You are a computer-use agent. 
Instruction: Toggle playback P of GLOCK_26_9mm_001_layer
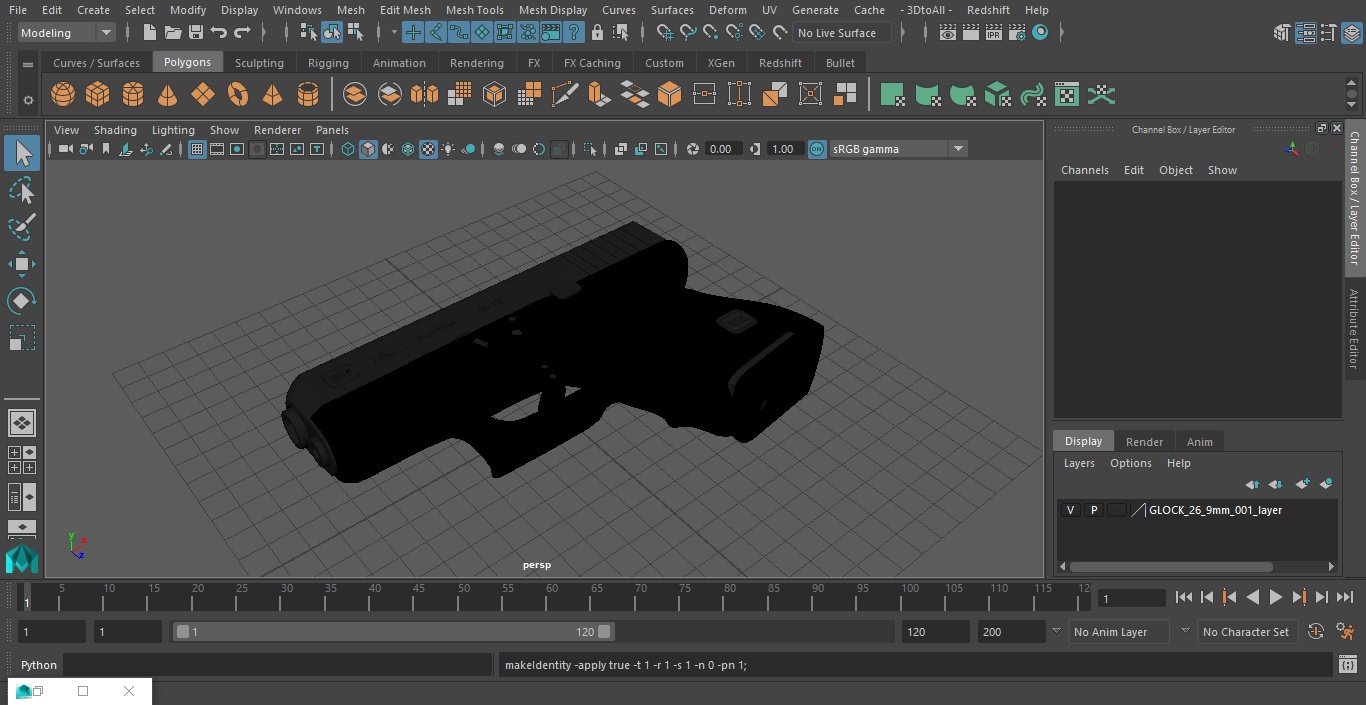1094,510
